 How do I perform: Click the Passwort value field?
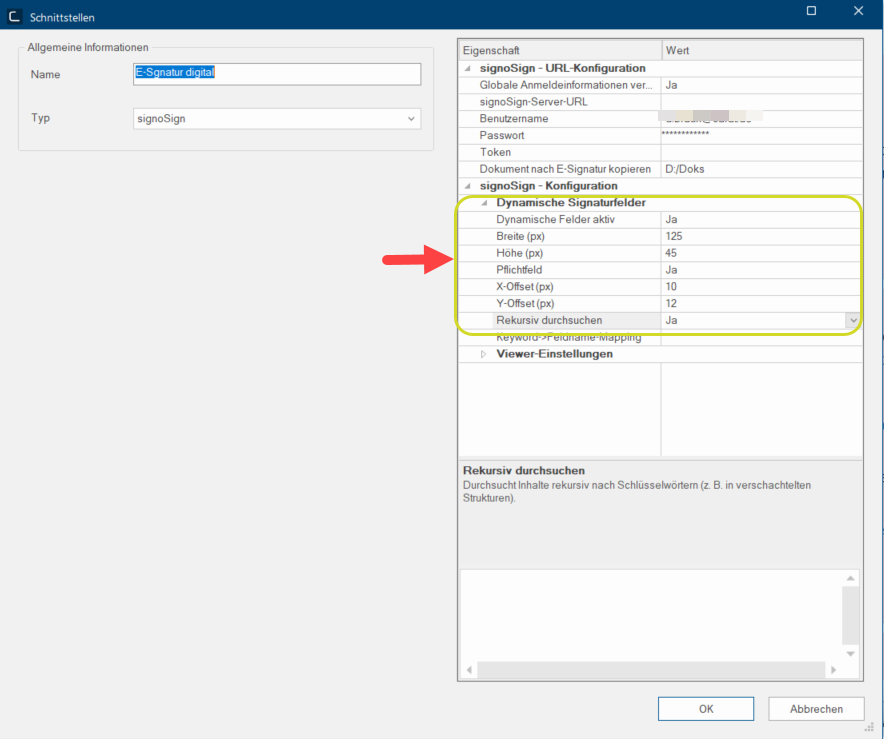tap(760, 135)
